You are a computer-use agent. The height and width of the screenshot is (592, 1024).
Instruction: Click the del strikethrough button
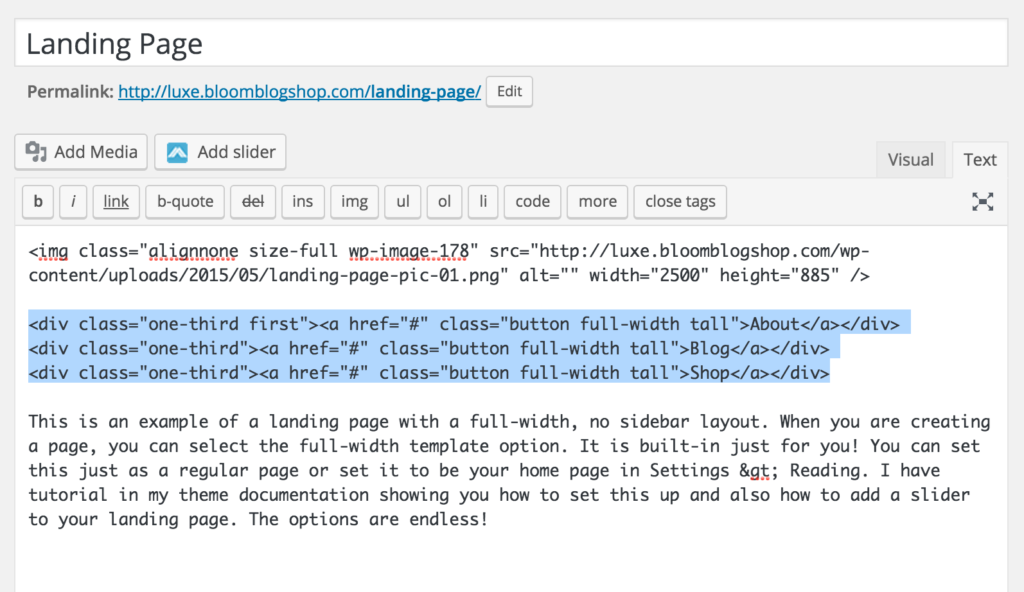(253, 201)
